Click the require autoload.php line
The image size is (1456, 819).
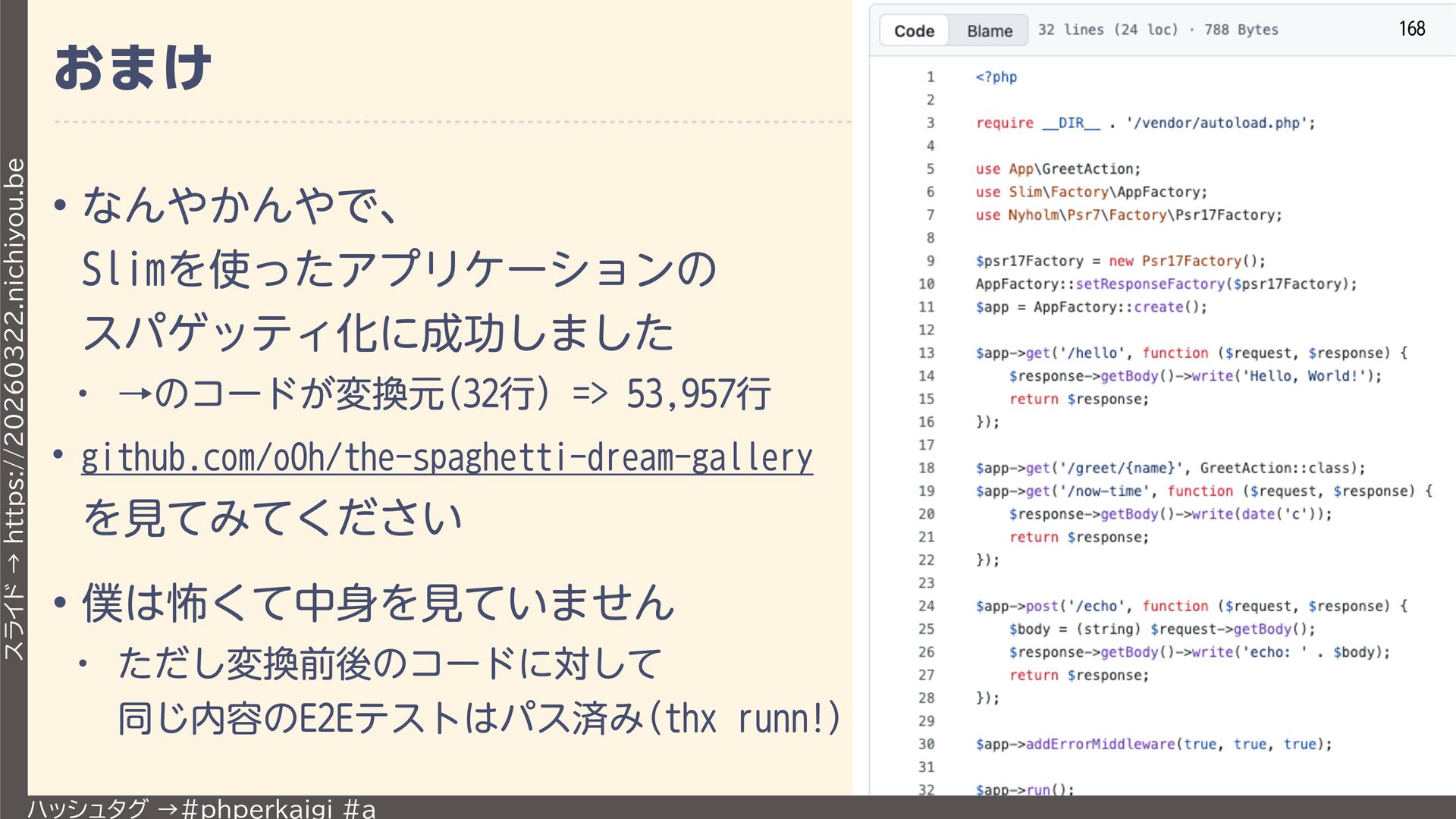tap(1145, 123)
